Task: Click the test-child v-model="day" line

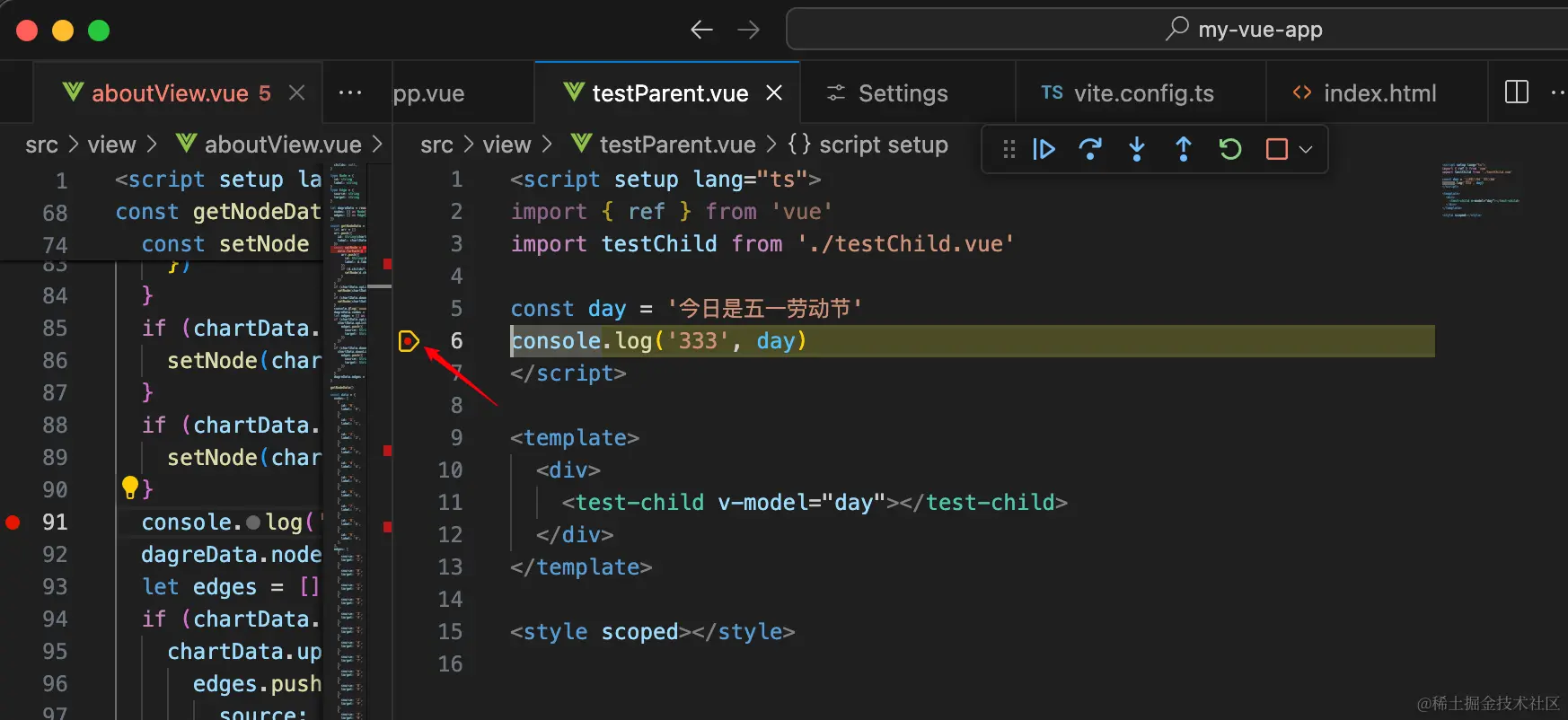Action: point(815,503)
